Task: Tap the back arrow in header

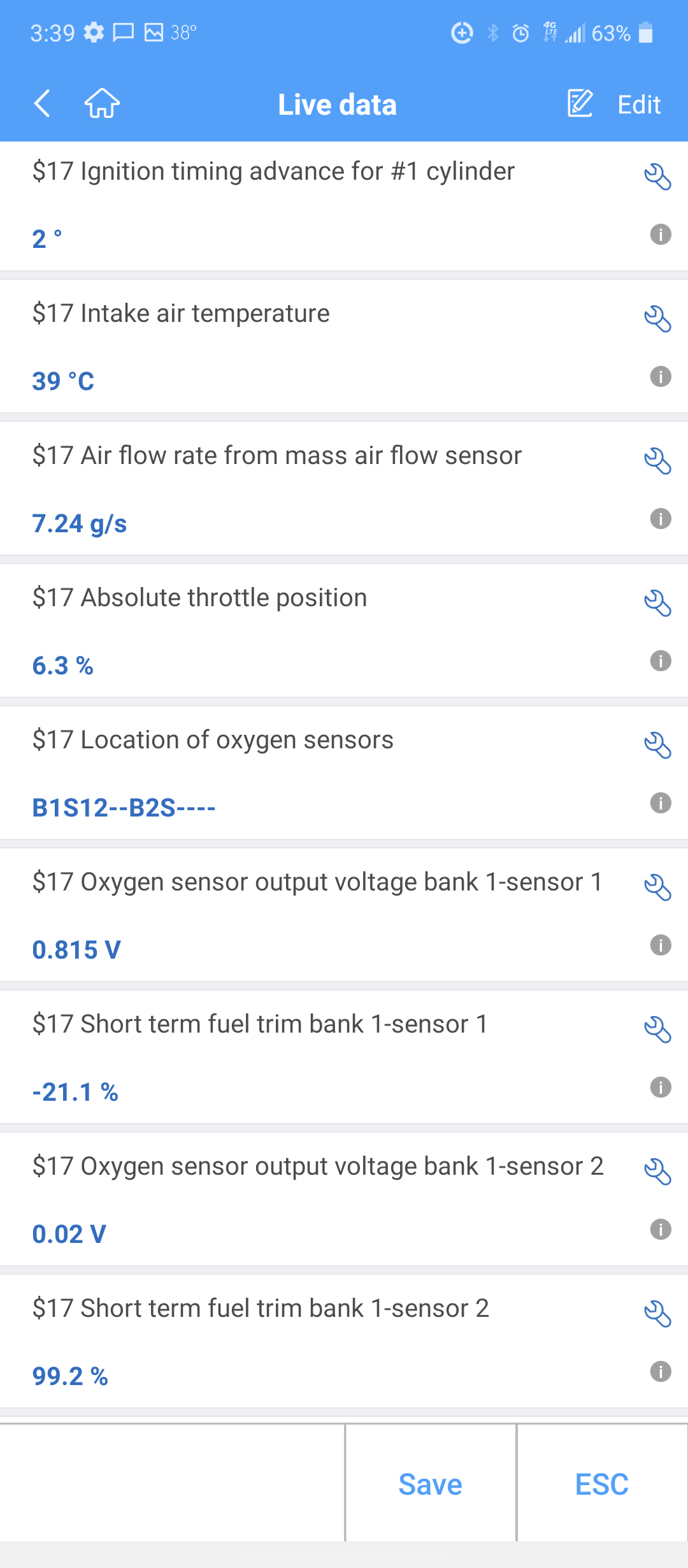Action: [42, 104]
